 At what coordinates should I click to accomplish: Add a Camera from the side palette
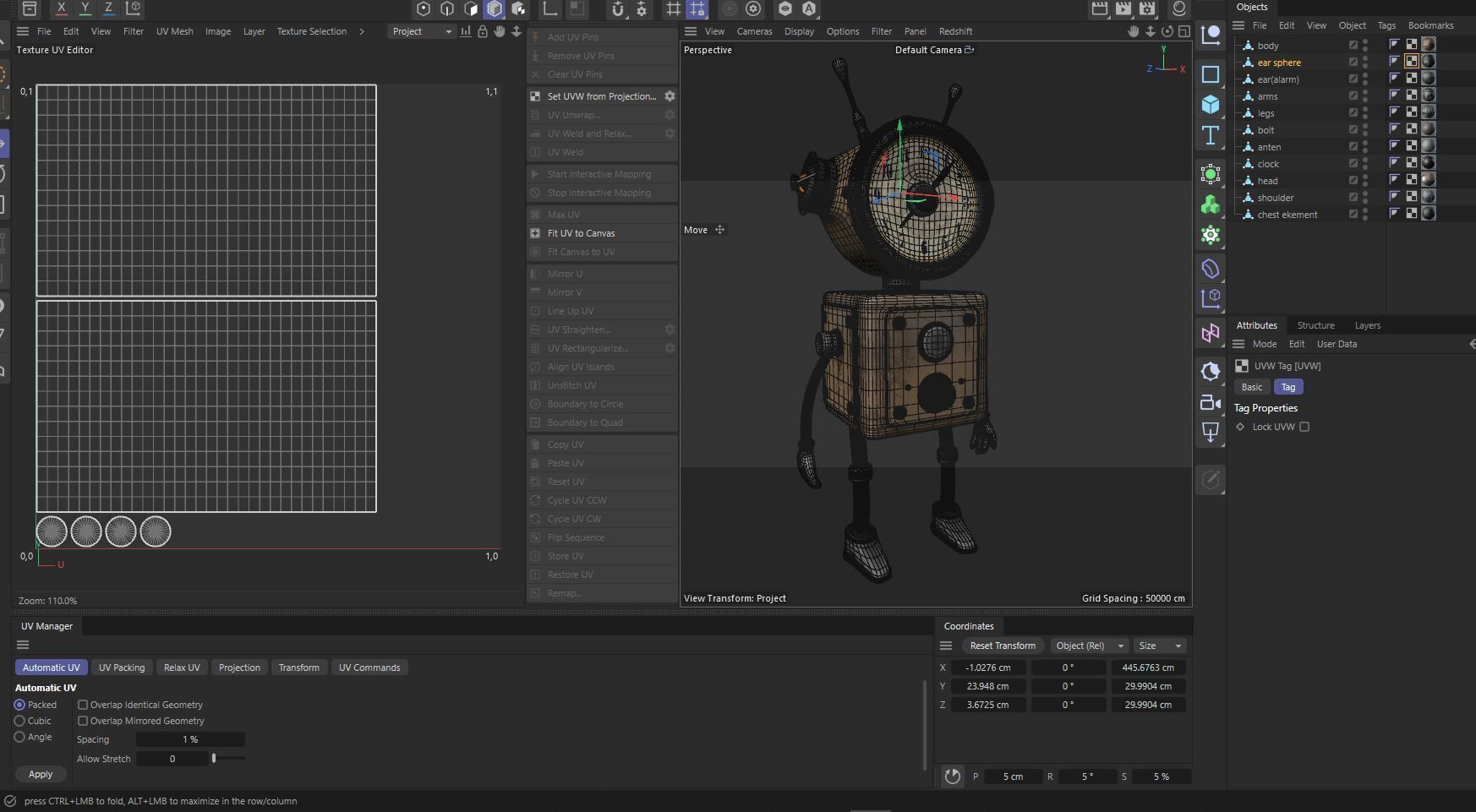click(x=1211, y=402)
